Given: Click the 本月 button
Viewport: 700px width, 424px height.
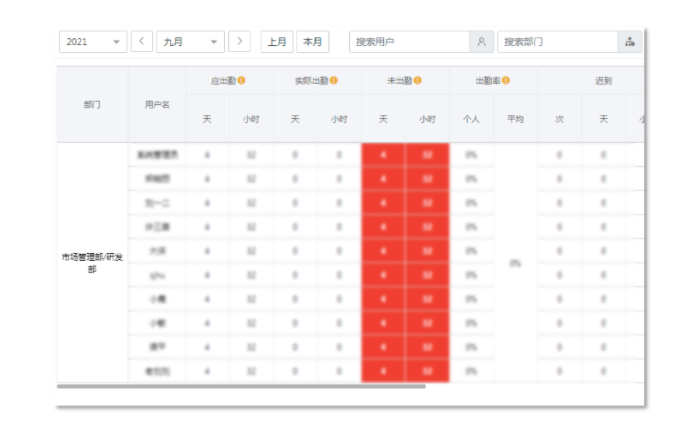Looking at the screenshot, I should click(x=313, y=42).
